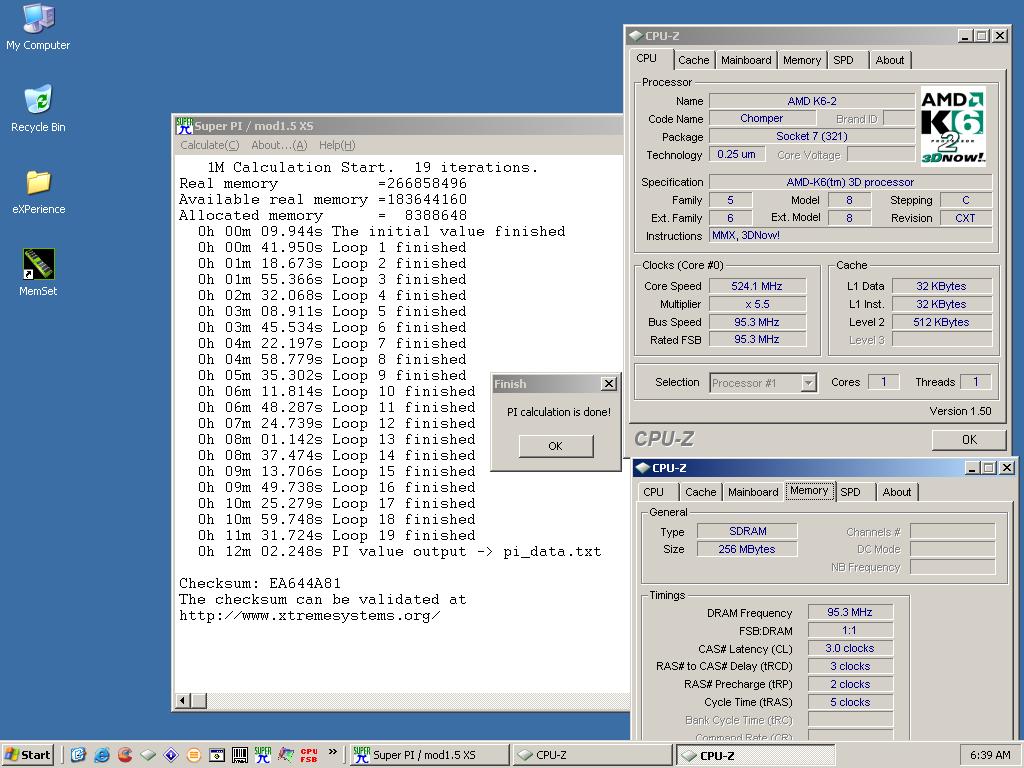Select About tab in upper CPU-Z window
The image size is (1024, 768).
pos(889,60)
